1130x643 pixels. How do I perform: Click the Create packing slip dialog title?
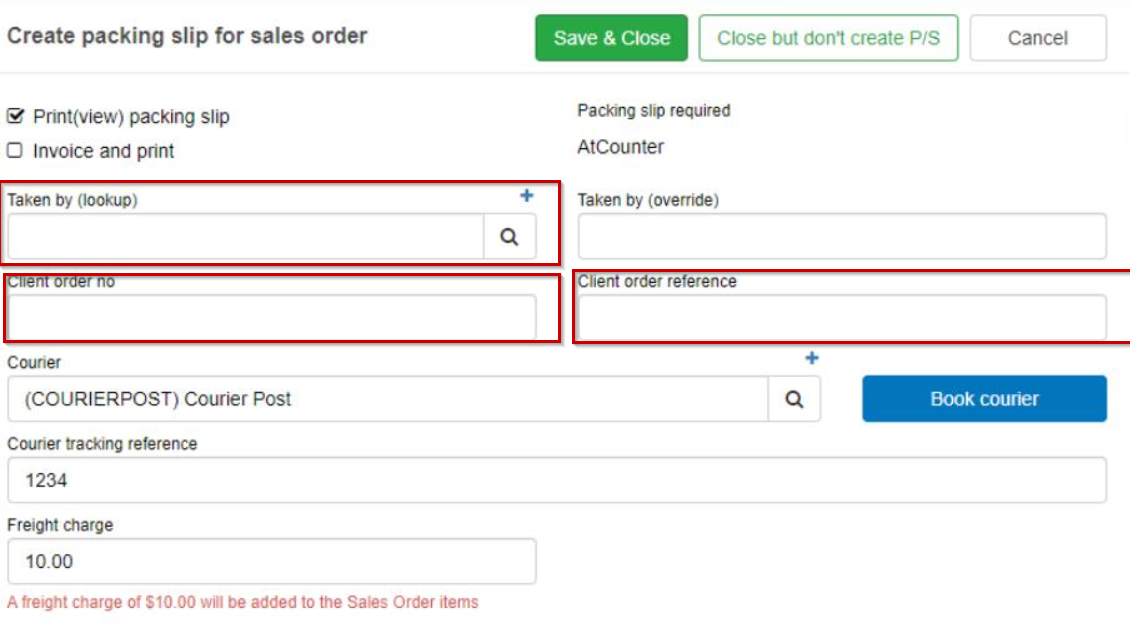click(187, 36)
